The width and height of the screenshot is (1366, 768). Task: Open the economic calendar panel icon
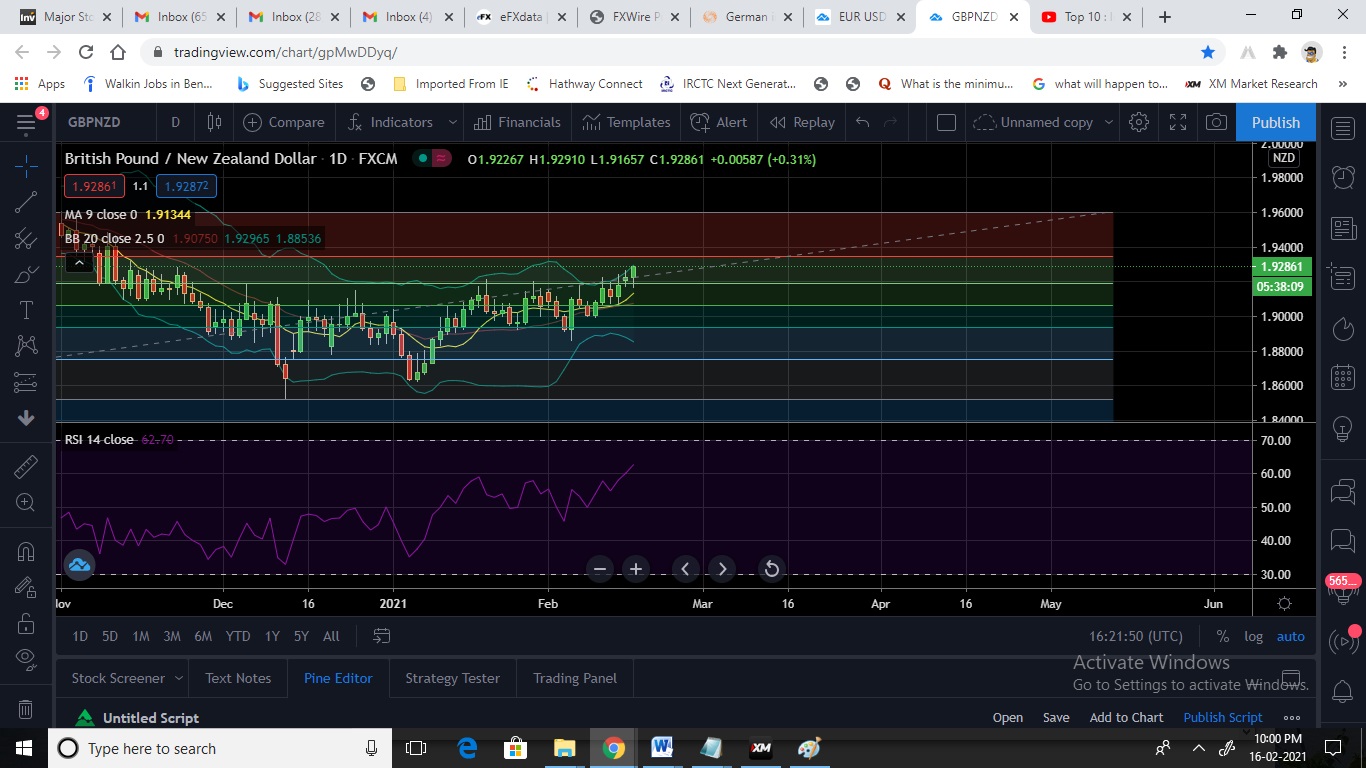tap(1343, 378)
